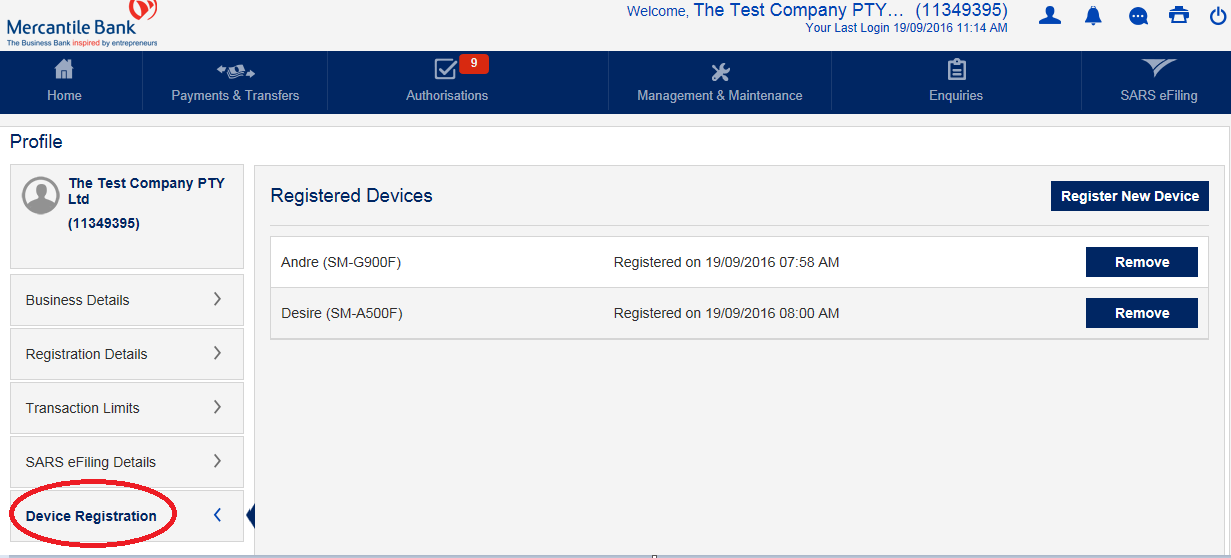Image resolution: width=1231 pixels, height=558 pixels.
Task: Open the chat messages icon
Action: [1138, 16]
